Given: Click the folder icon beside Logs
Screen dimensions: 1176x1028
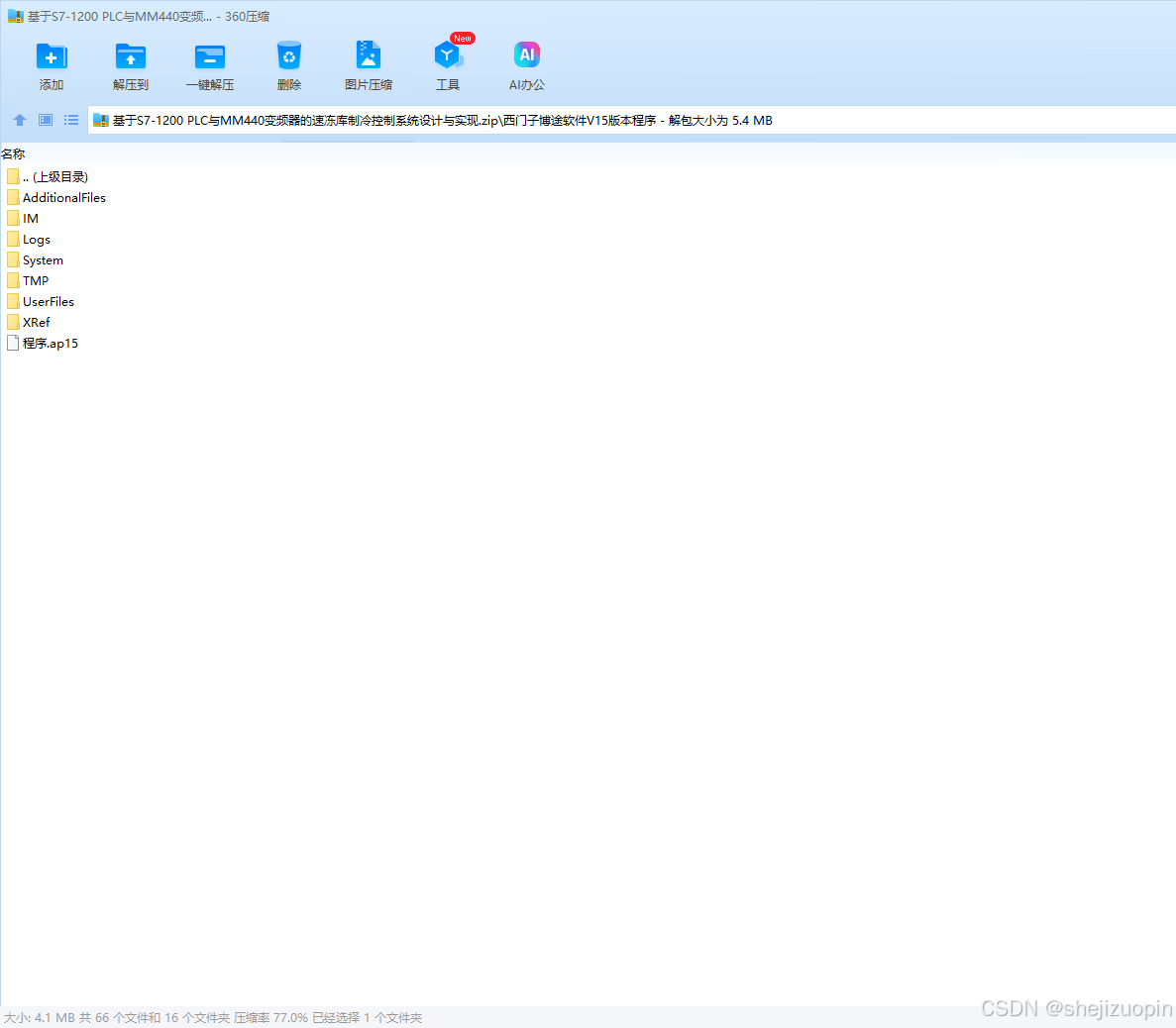Looking at the screenshot, I should pos(13,240).
